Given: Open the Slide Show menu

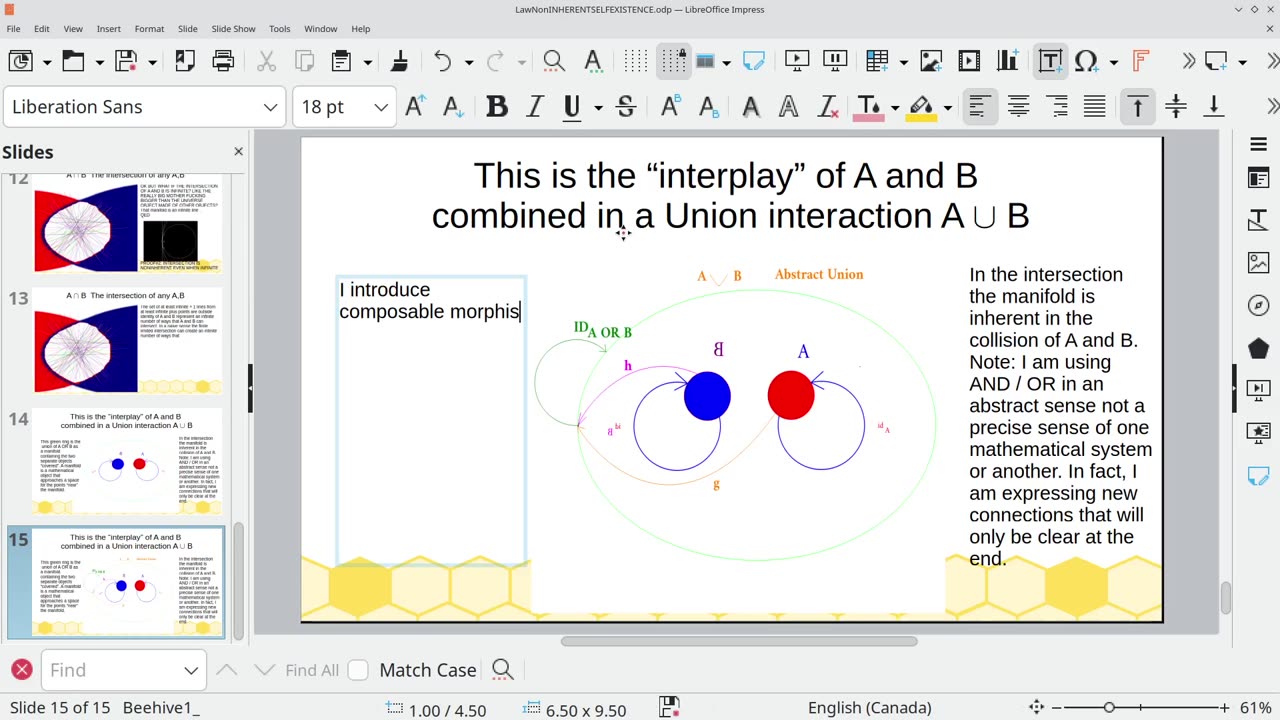Looking at the screenshot, I should (x=231, y=29).
